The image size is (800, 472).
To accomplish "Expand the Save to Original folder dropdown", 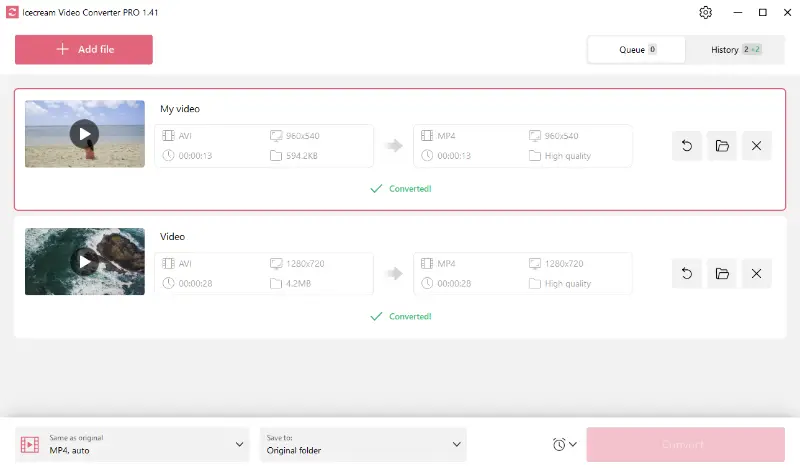I will [363, 444].
